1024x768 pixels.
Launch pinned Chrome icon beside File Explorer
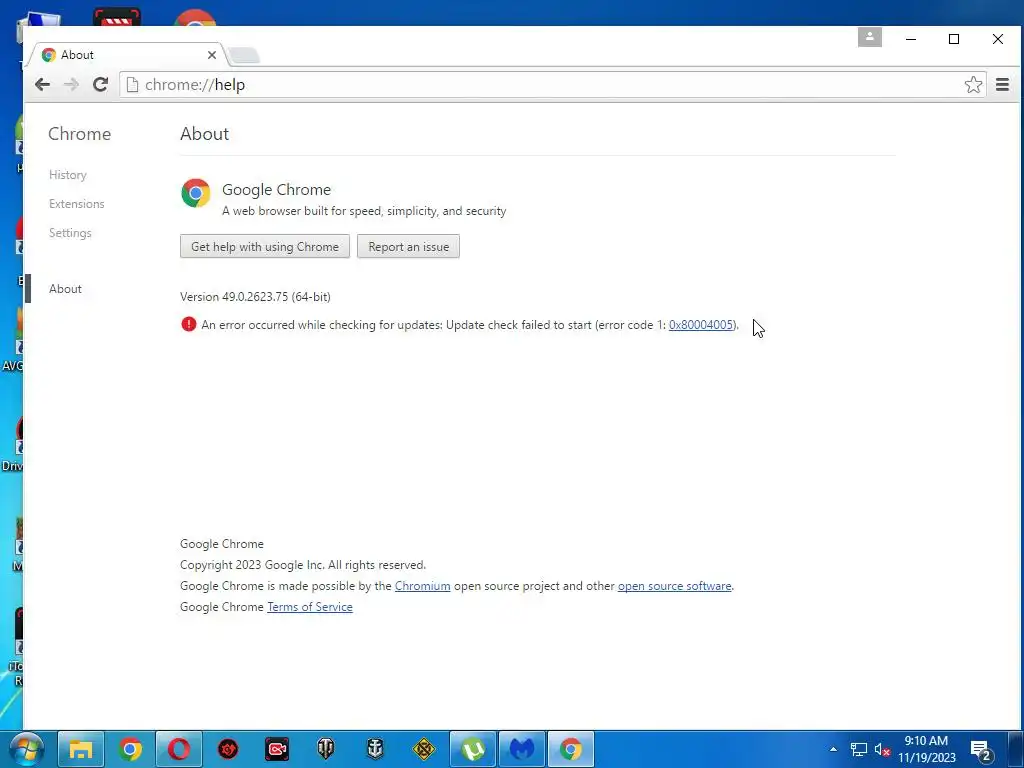coord(130,749)
